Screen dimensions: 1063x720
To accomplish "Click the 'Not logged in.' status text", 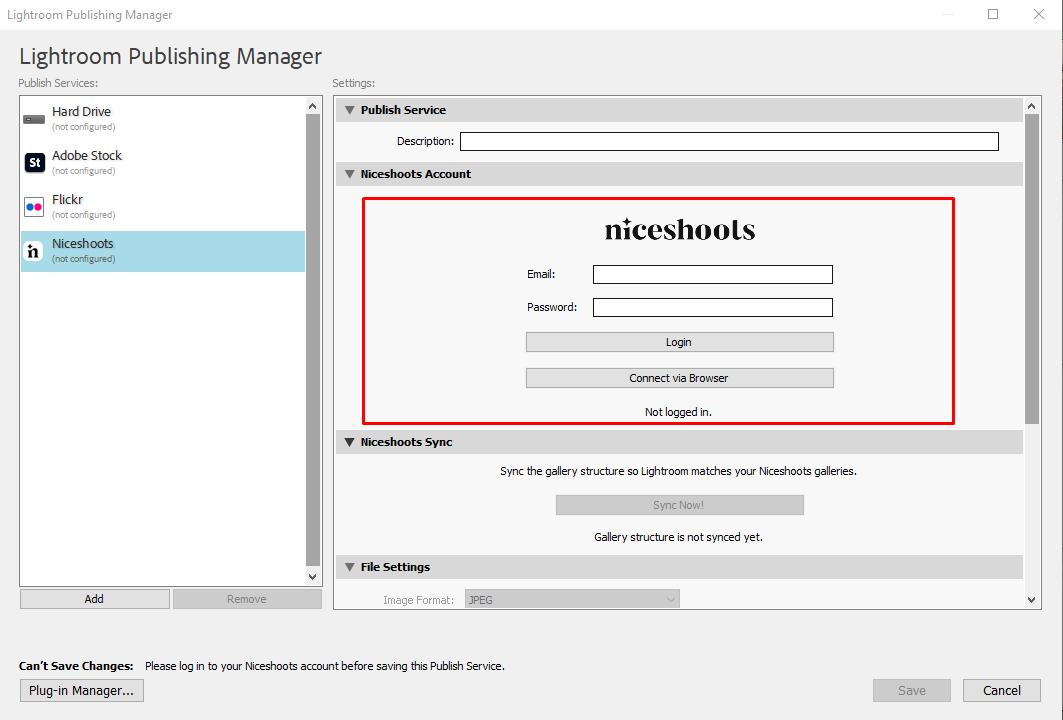I will click(x=678, y=412).
